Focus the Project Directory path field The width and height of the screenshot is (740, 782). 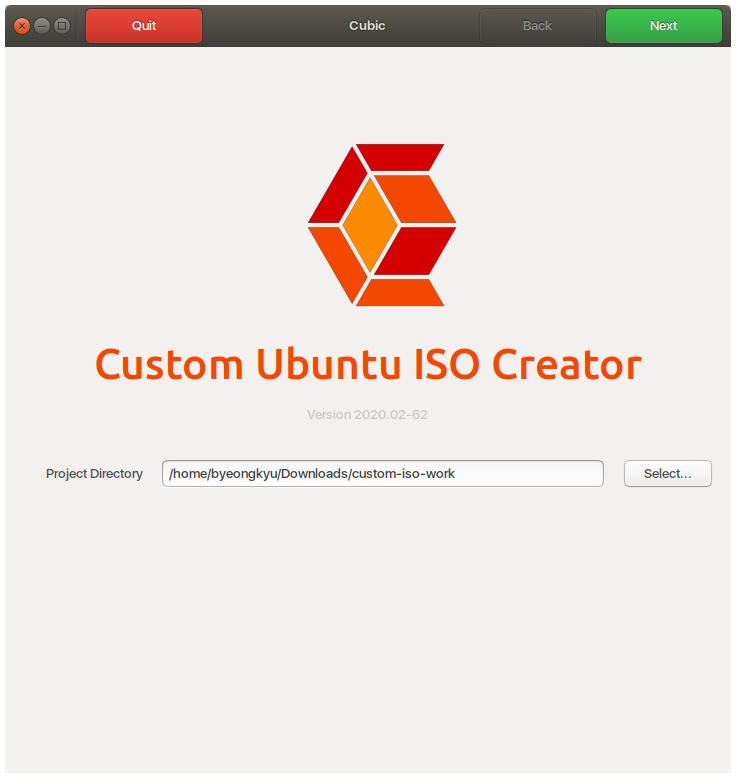pos(382,474)
